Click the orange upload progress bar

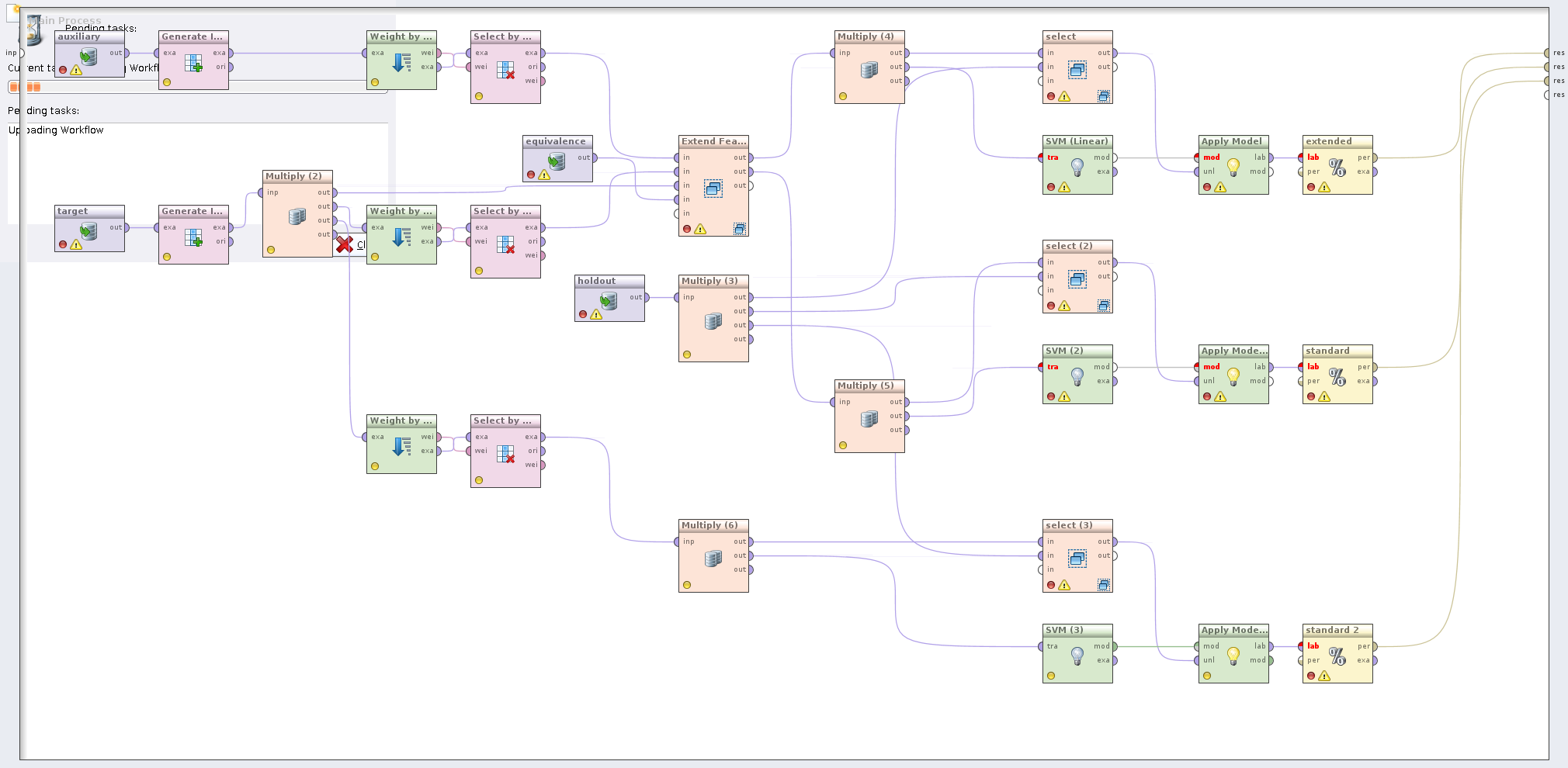(25, 87)
